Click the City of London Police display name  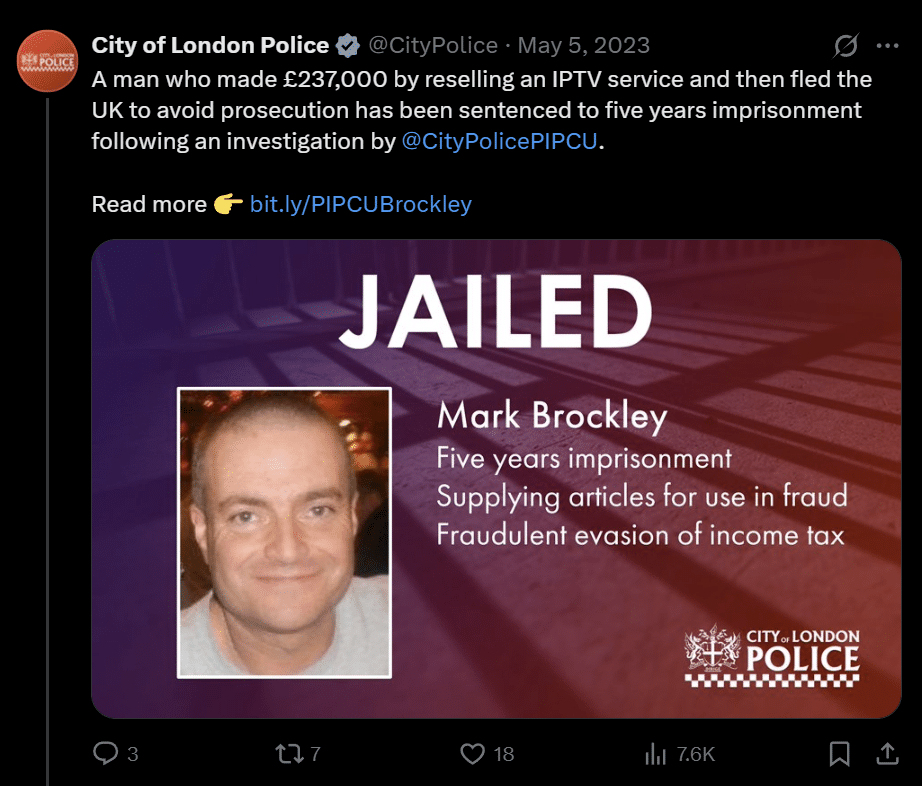pos(210,45)
